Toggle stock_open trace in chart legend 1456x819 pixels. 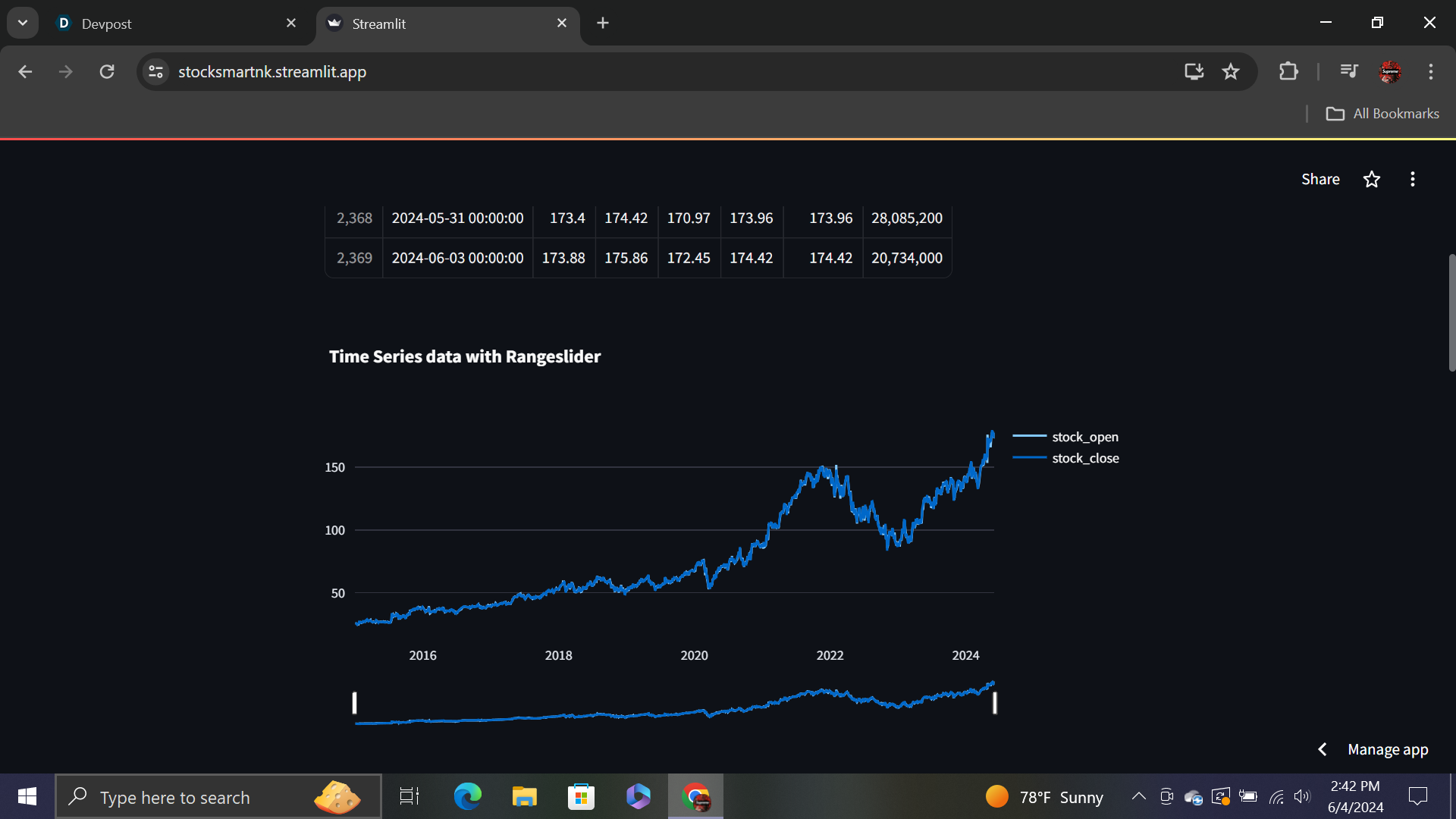pyautogui.click(x=1084, y=437)
